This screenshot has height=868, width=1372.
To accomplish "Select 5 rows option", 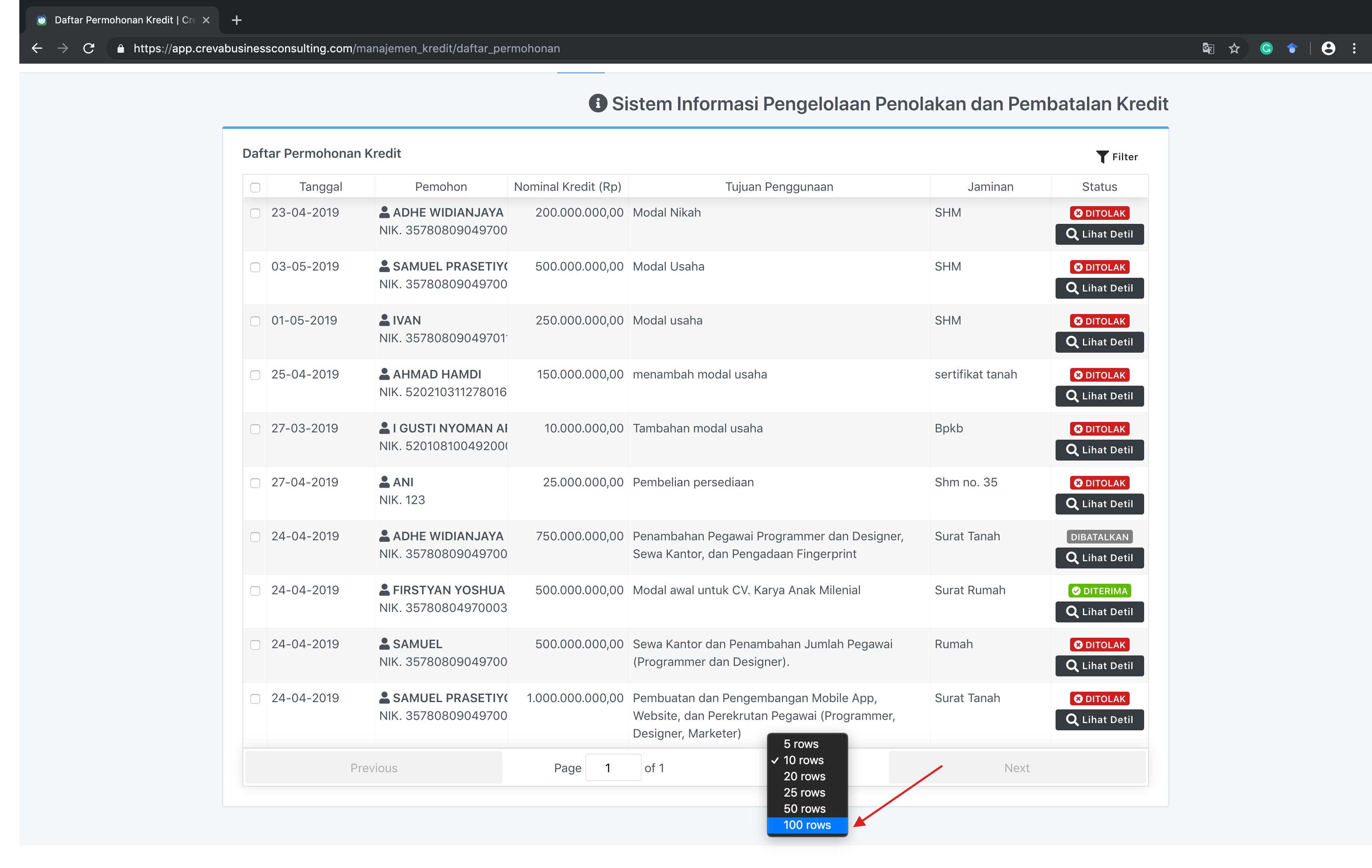I will coord(807,744).
